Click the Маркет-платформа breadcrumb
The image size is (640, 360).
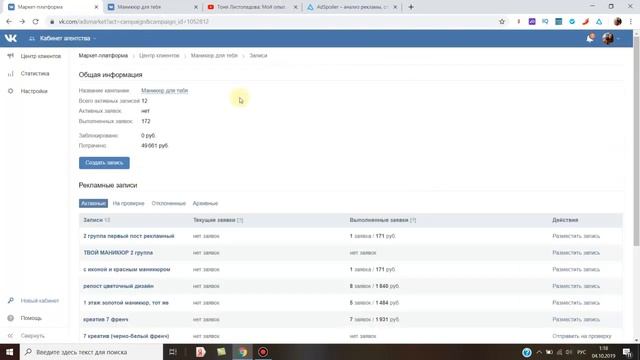click(x=103, y=56)
